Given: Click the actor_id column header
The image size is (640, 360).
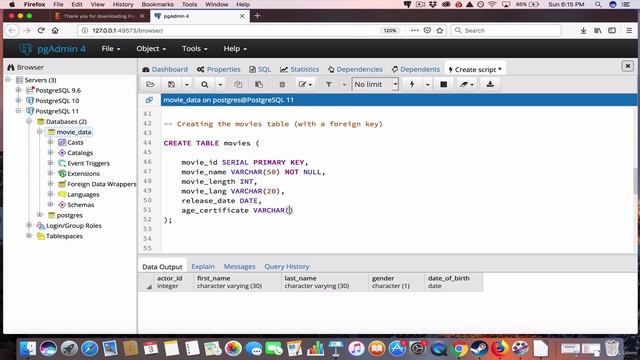Looking at the screenshot, I should pos(173,282).
